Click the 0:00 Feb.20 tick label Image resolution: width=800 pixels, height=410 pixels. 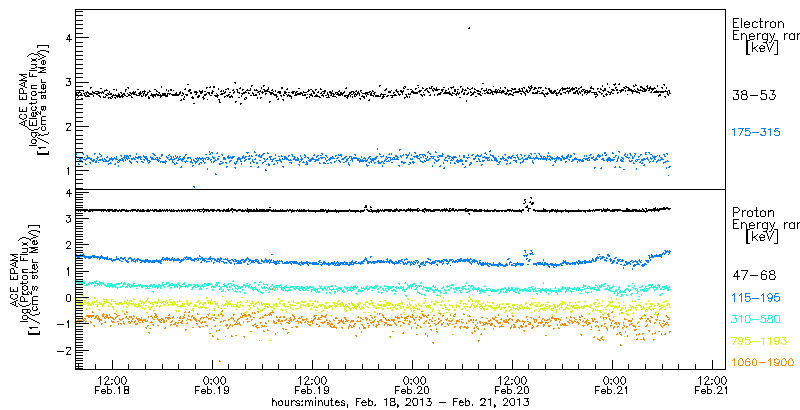412,386
